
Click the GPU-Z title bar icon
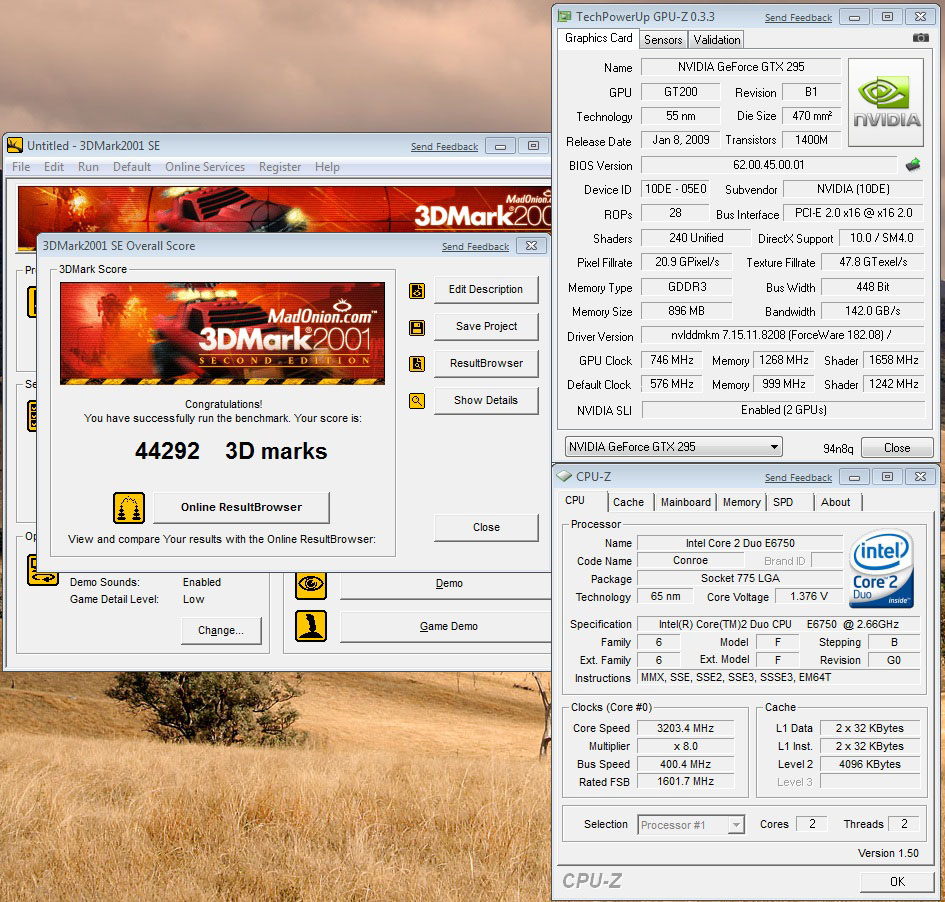pos(564,16)
